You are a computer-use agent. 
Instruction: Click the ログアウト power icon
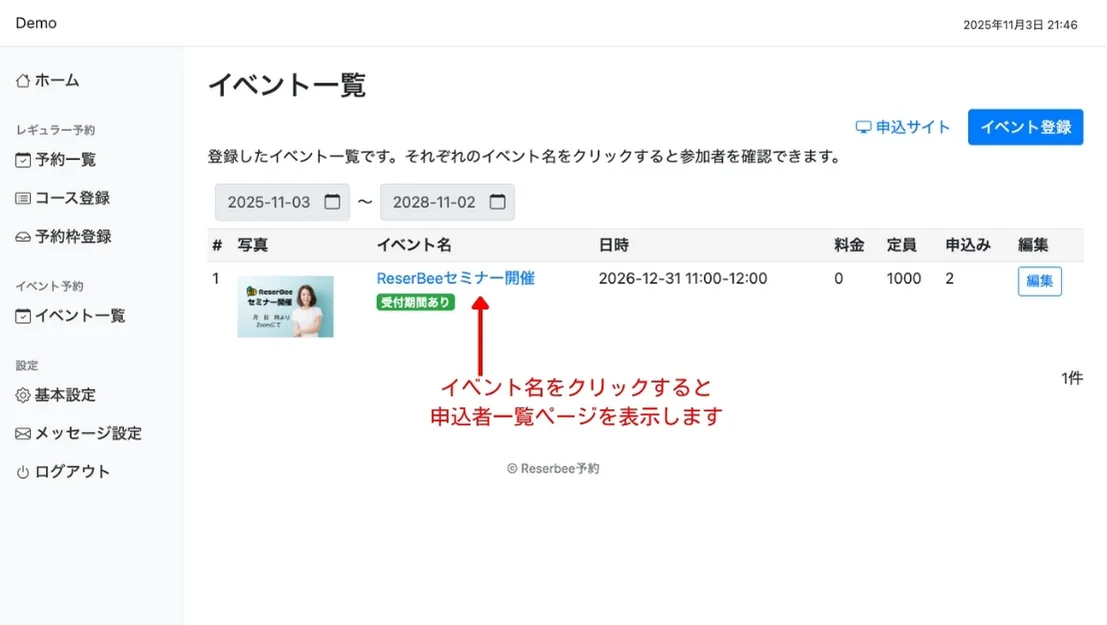23,473
